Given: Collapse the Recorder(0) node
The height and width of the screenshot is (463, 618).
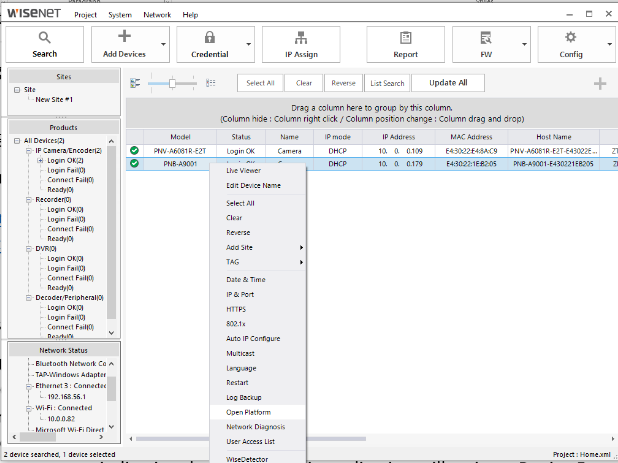Looking at the screenshot, I should 29,200.
